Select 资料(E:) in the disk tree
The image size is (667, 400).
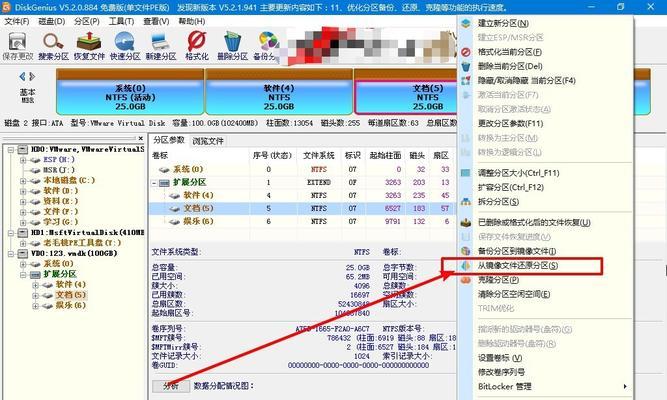[x=61, y=201]
